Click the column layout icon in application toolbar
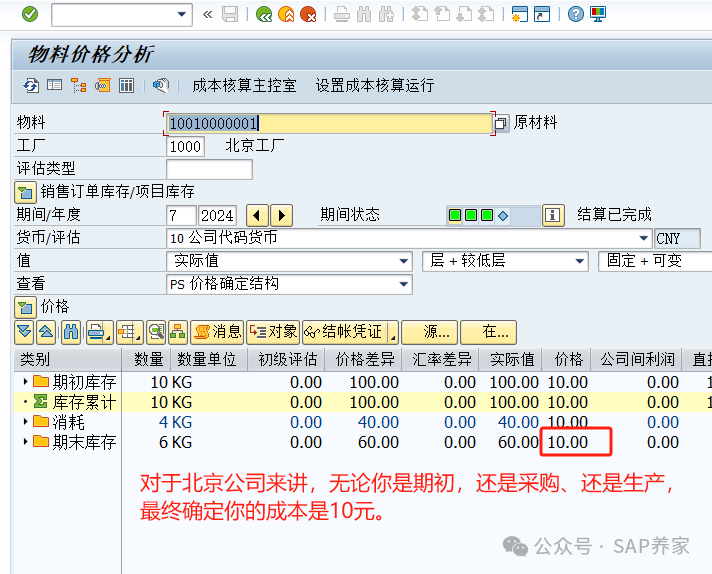This screenshot has width=712, height=574. (126, 85)
